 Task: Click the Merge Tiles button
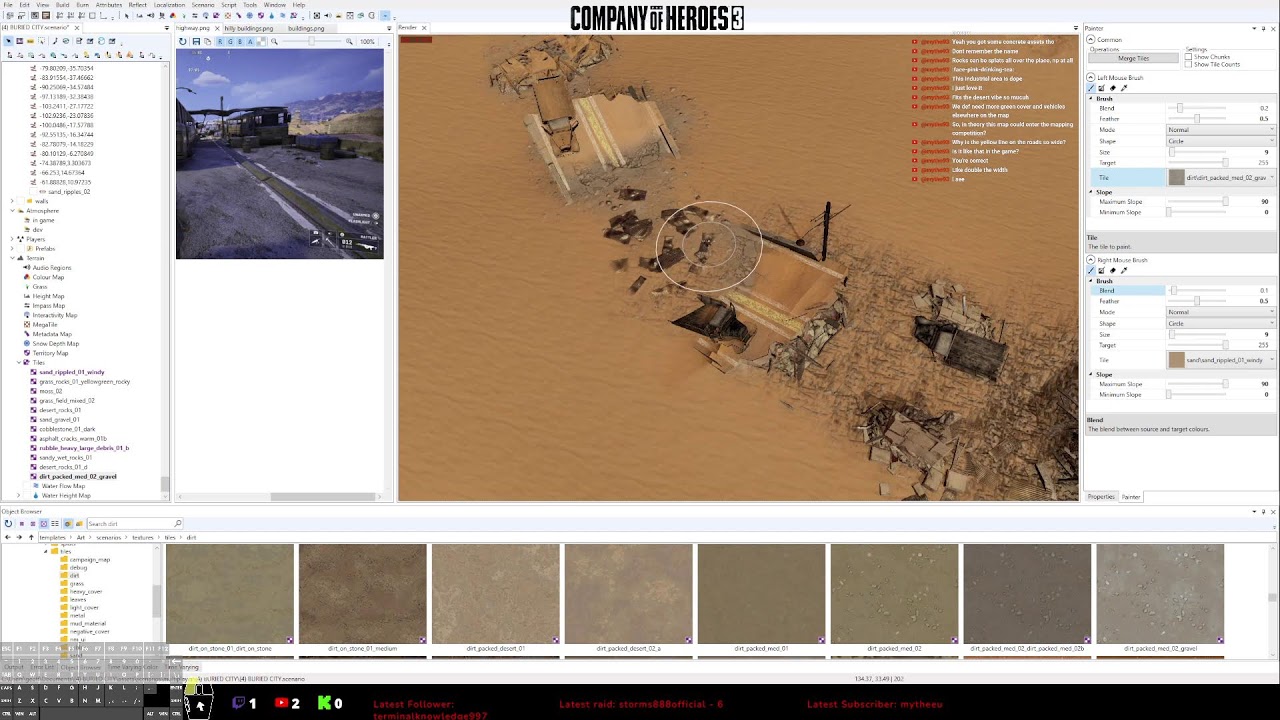(1133, 58)
